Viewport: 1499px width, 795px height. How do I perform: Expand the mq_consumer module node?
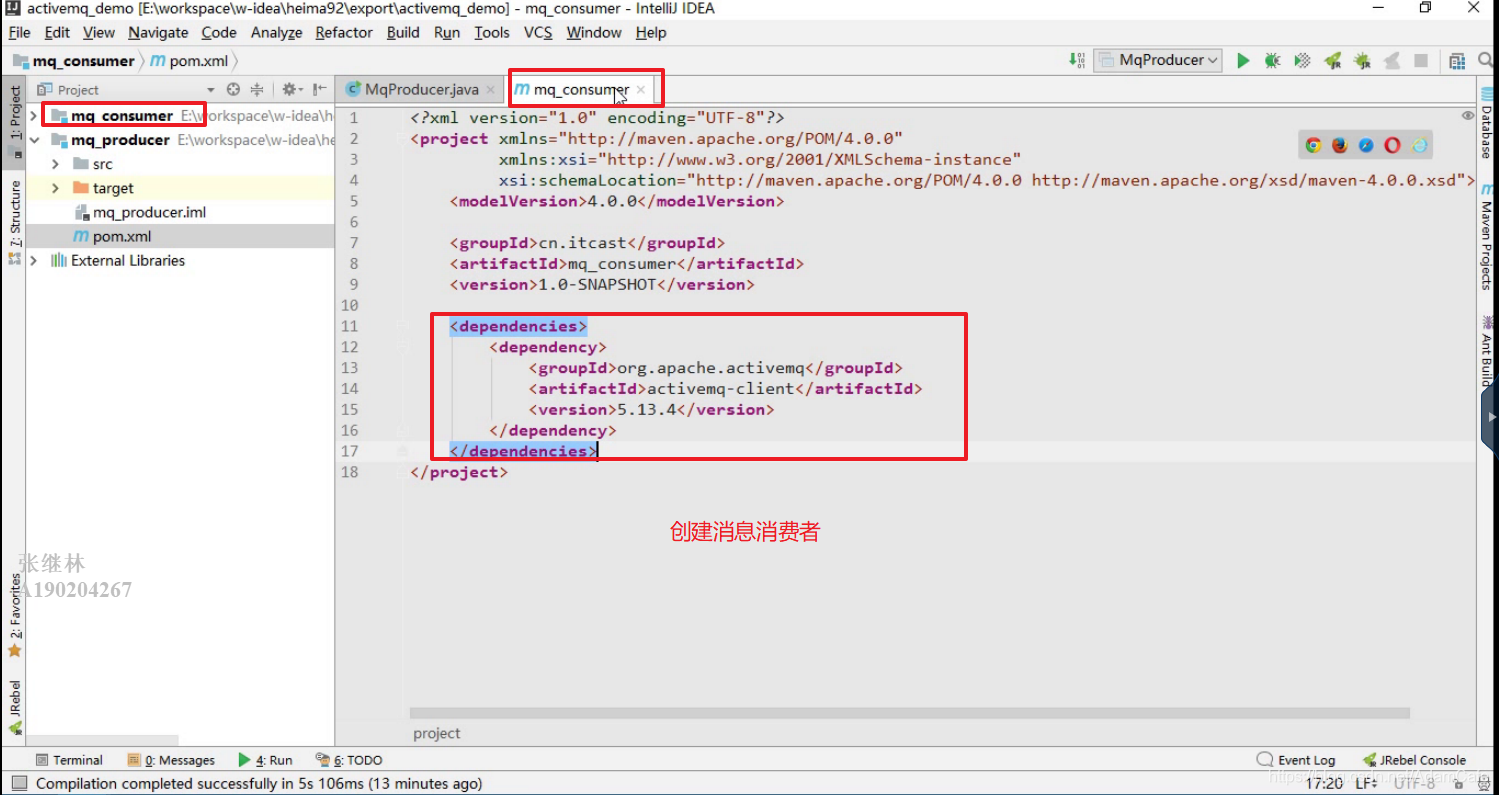click(x=34, y=116)
